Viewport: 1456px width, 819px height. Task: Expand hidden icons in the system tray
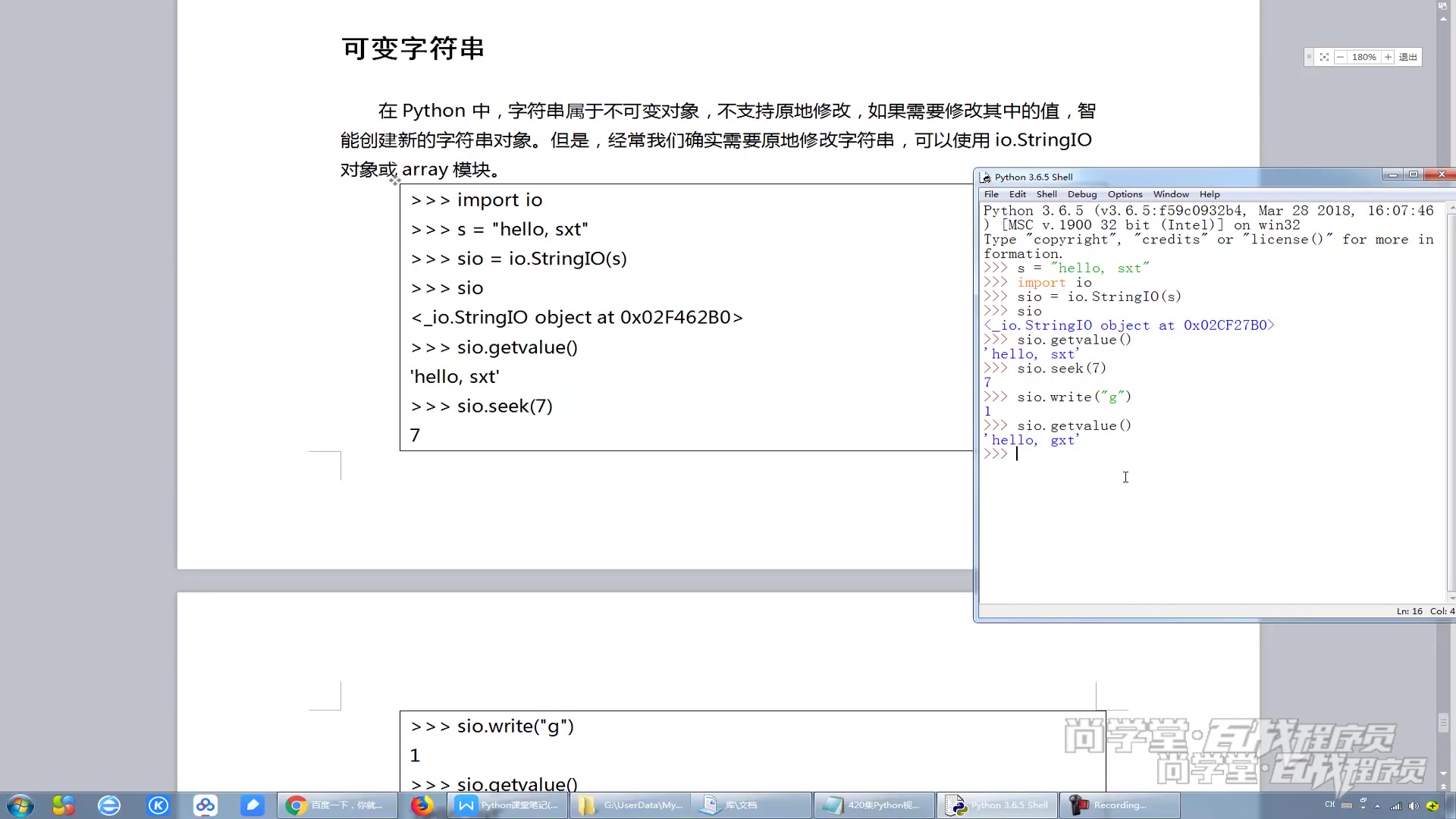point(1377,806)
